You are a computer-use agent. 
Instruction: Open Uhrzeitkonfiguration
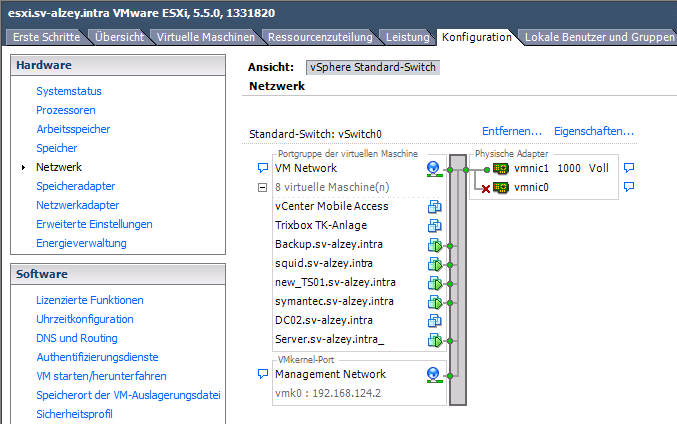tap(85, 319)
